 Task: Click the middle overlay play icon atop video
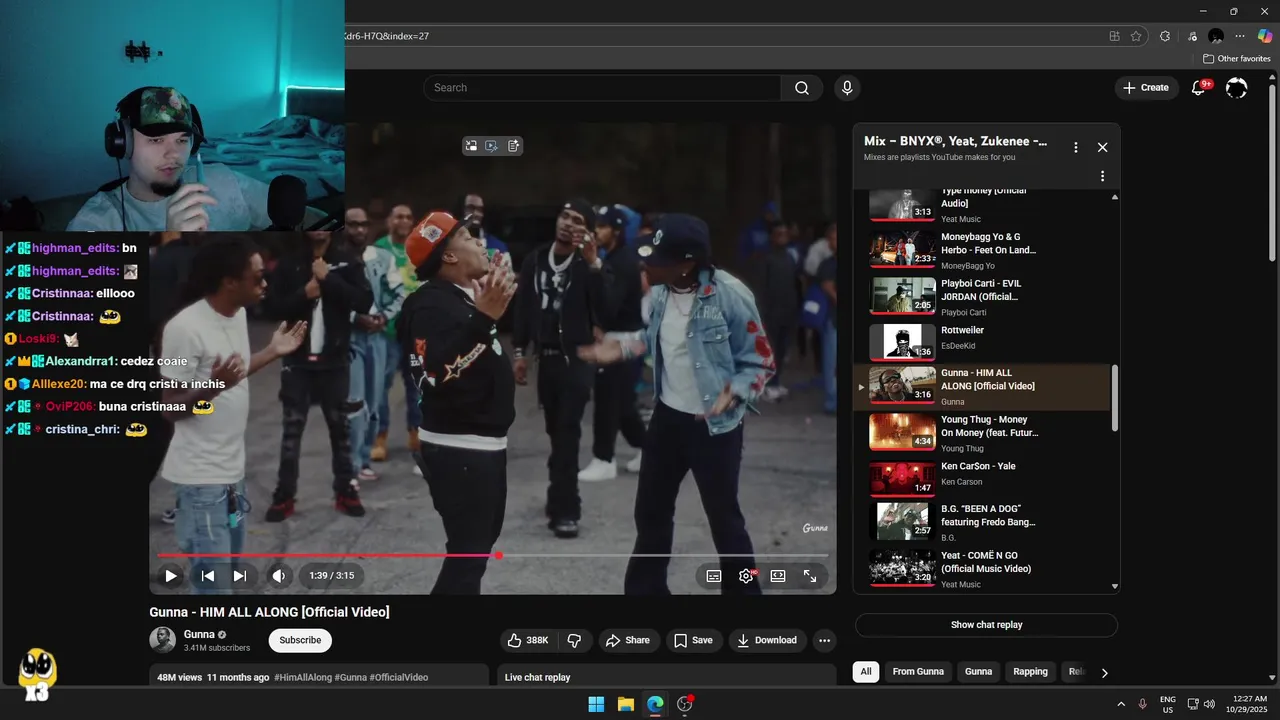(492, 146)
